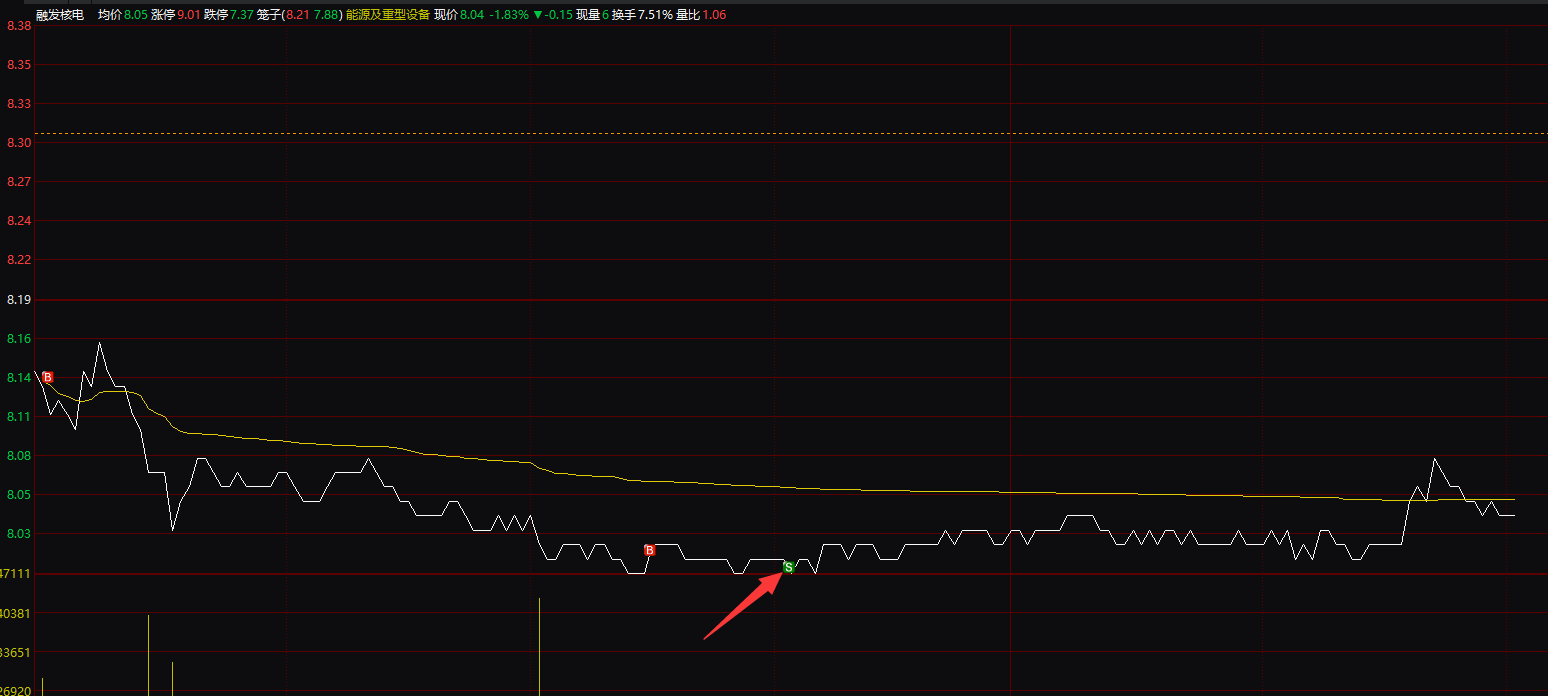
Task: Click the 涨停 9.01 limit-up value
Action: pyautogui.click(x=175, y=15)
